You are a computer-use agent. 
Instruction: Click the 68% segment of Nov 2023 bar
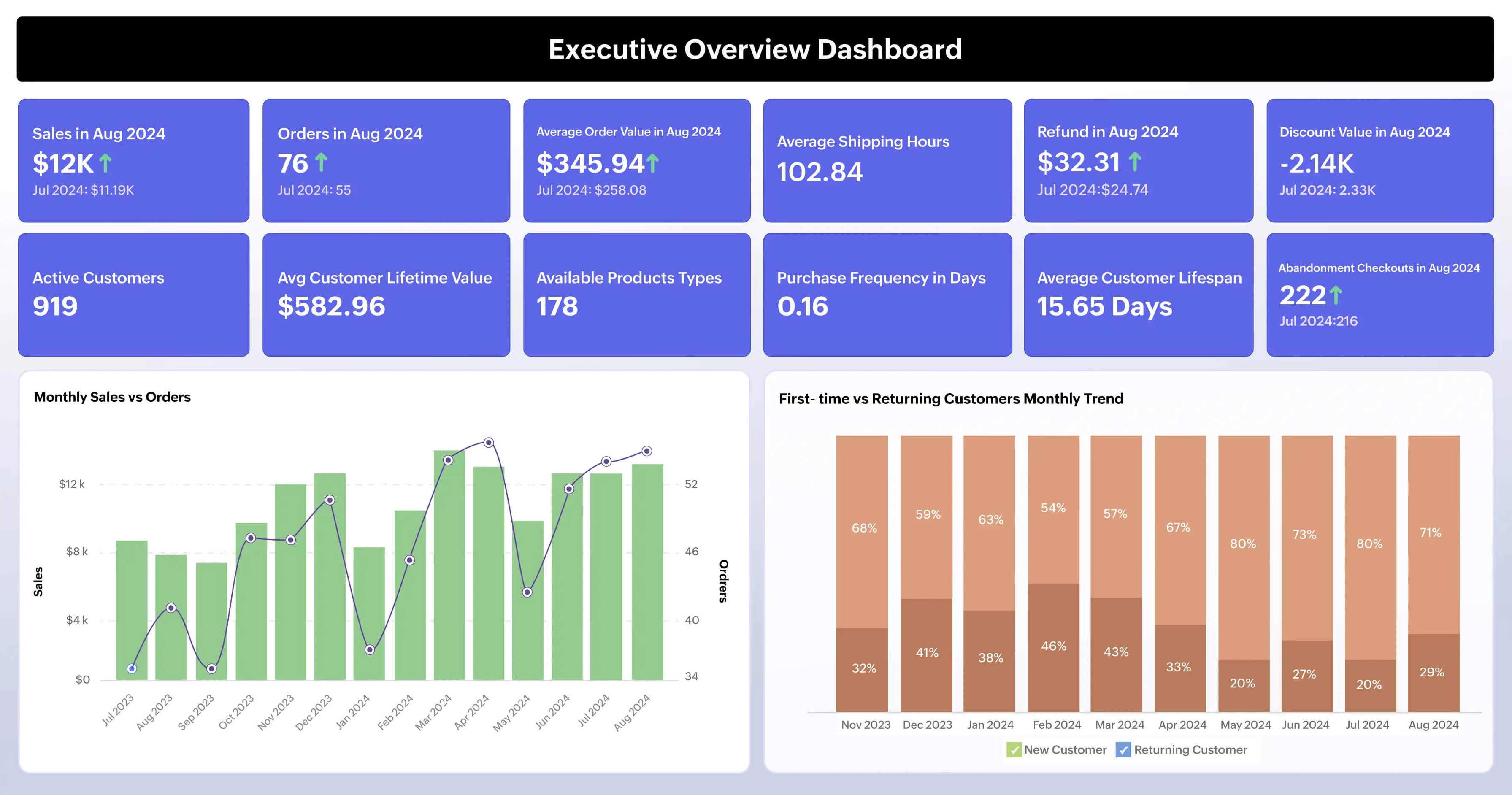[862, 532]
